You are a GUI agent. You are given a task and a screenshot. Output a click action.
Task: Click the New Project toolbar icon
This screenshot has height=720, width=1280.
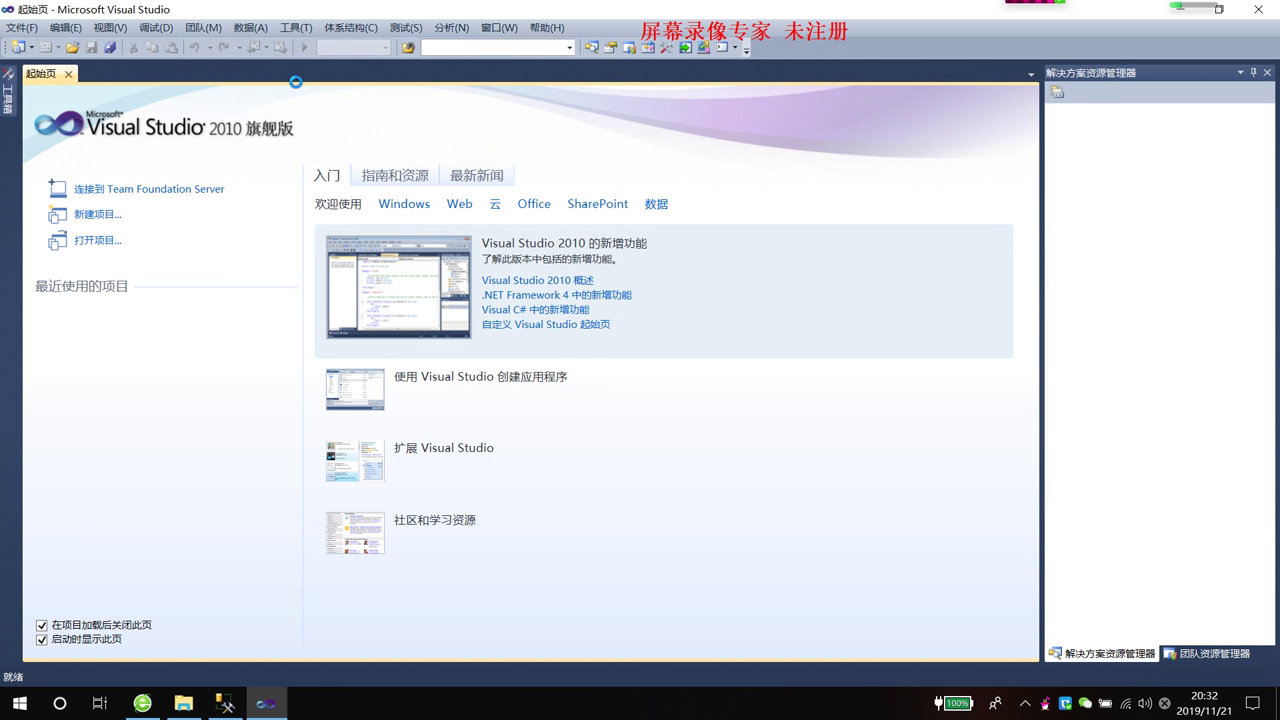(18, 47)
